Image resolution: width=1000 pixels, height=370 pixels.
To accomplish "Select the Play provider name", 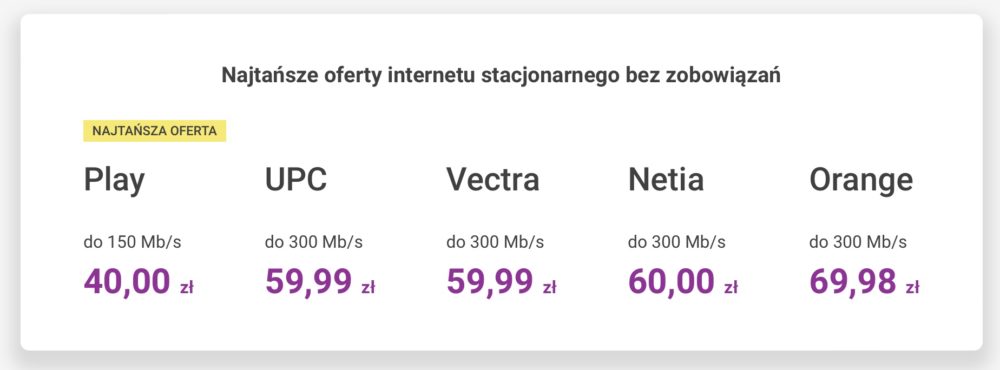I will [114, 181].
